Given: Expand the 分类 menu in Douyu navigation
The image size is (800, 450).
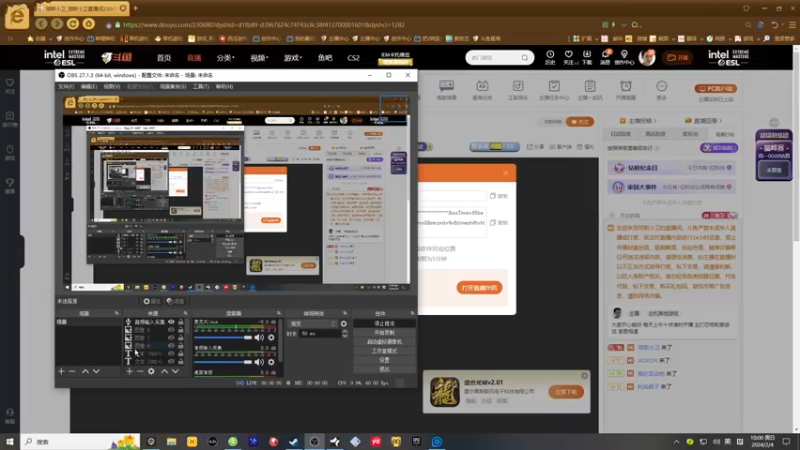Looking at the screenshot, I should pos(226,58).
